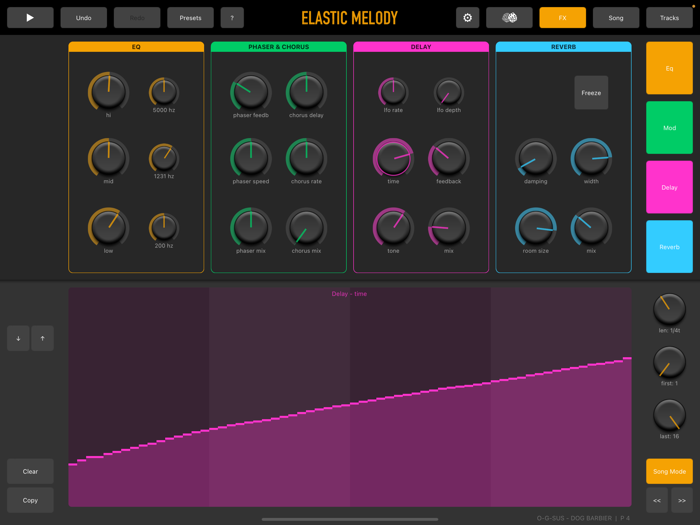Select the chorus mix knob
The width and height of the screenshot is (700, 525).
(x=306, y=227)
